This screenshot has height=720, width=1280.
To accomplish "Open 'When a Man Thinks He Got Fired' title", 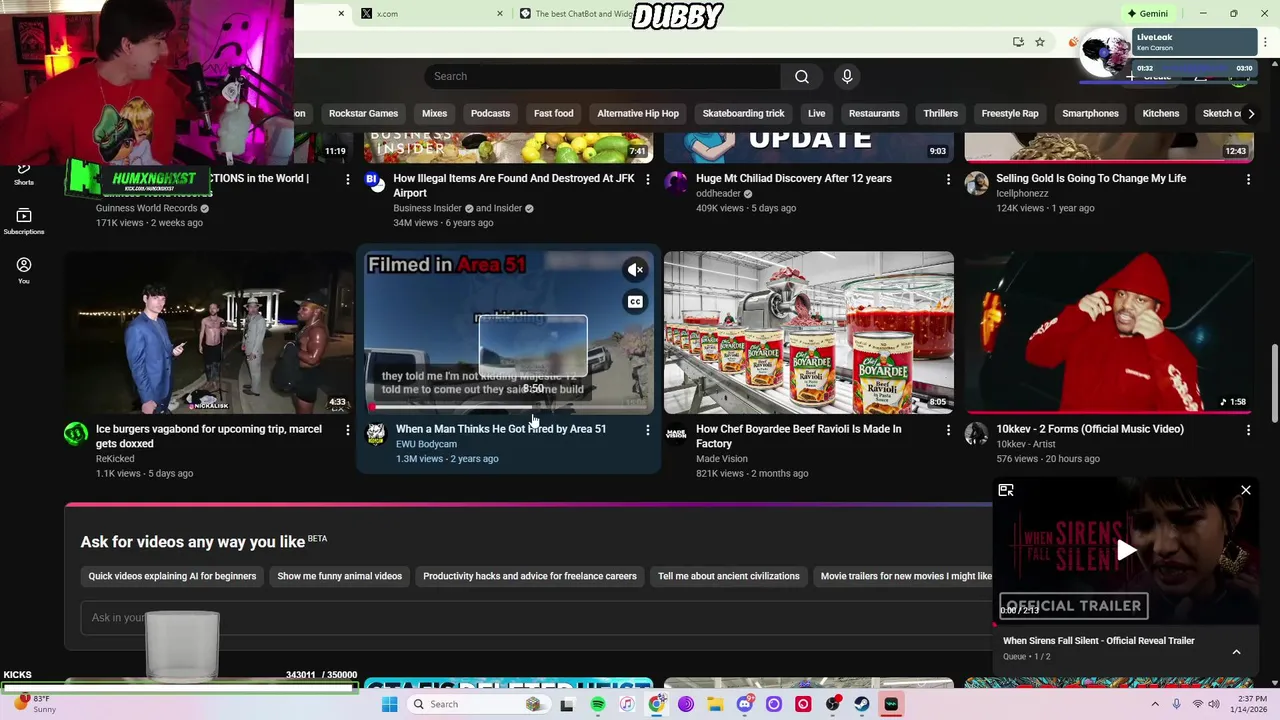I will pos(501,429).
